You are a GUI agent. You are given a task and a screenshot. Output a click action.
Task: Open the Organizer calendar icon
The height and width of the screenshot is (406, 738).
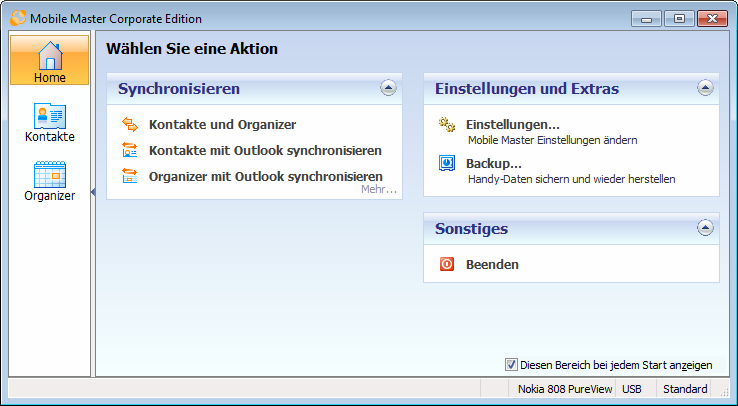(49, 174)
